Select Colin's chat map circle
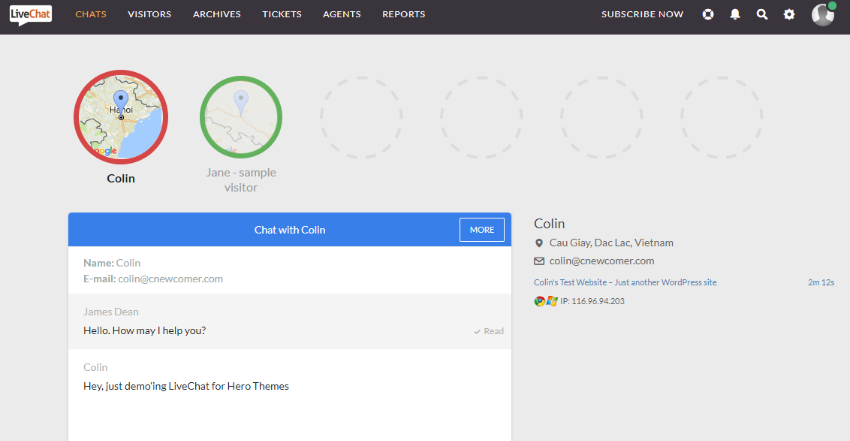This screenshot has width=850, height=441. (121, 117)
